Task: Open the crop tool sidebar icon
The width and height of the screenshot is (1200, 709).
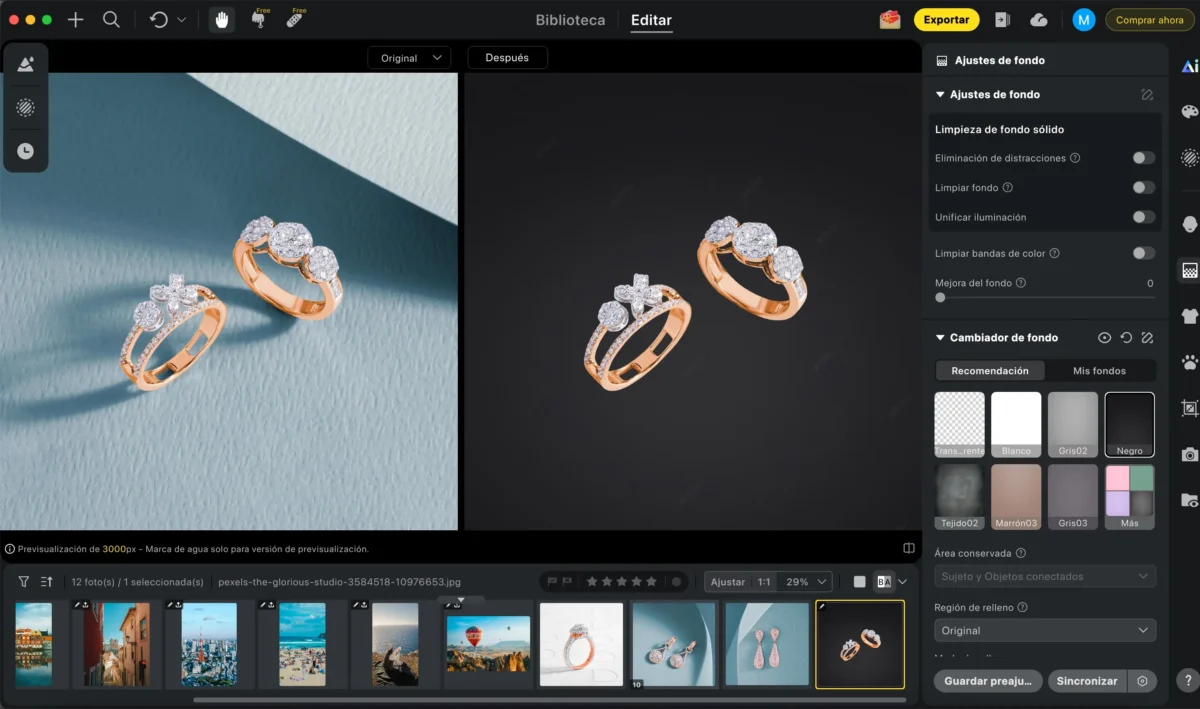Action: (1189, 408)
